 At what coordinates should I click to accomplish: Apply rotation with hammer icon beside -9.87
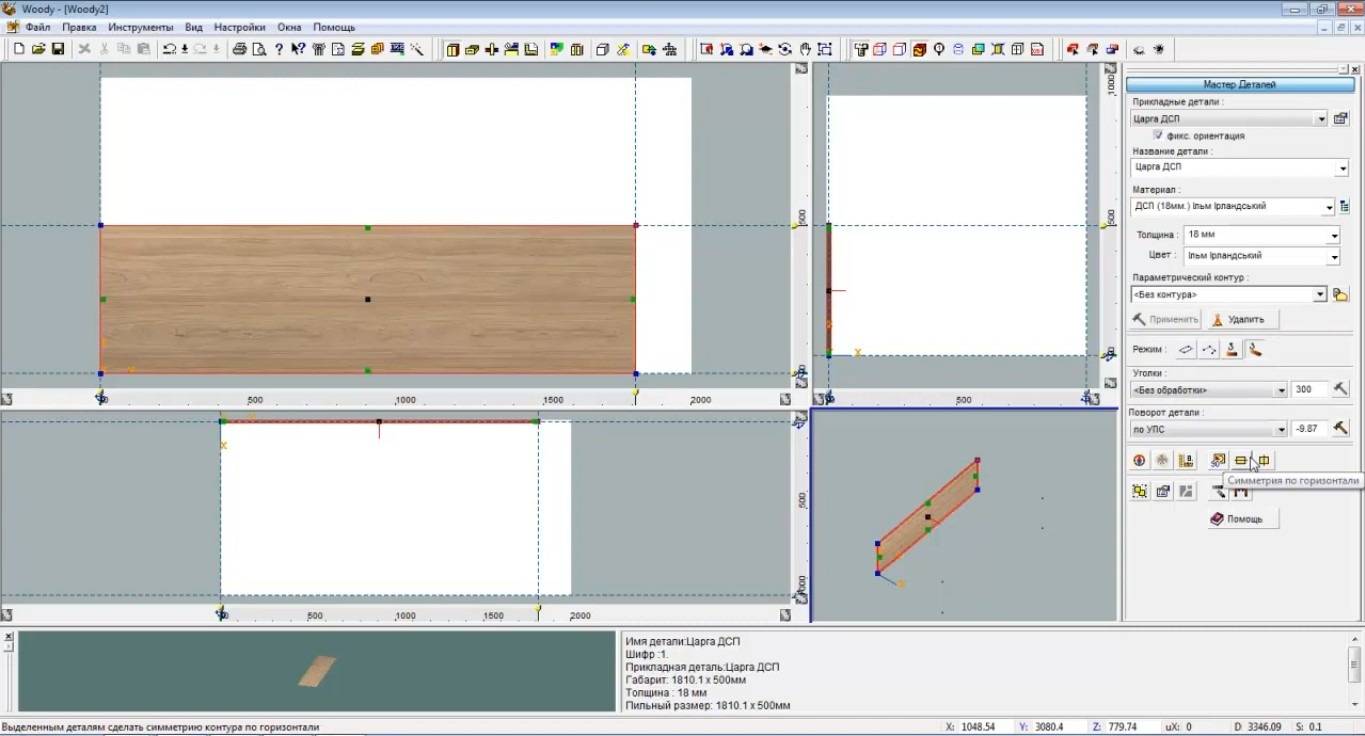point(1341,429)
